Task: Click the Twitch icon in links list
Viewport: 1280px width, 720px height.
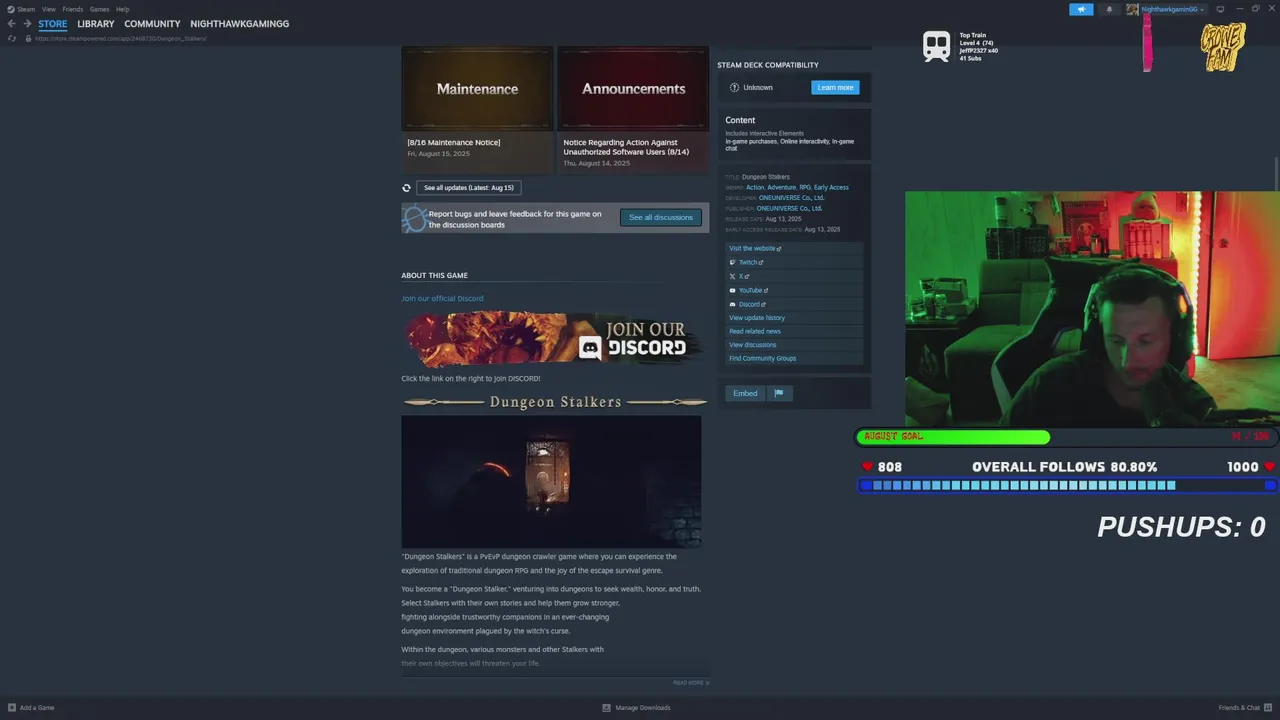Action: coord(732,262)
